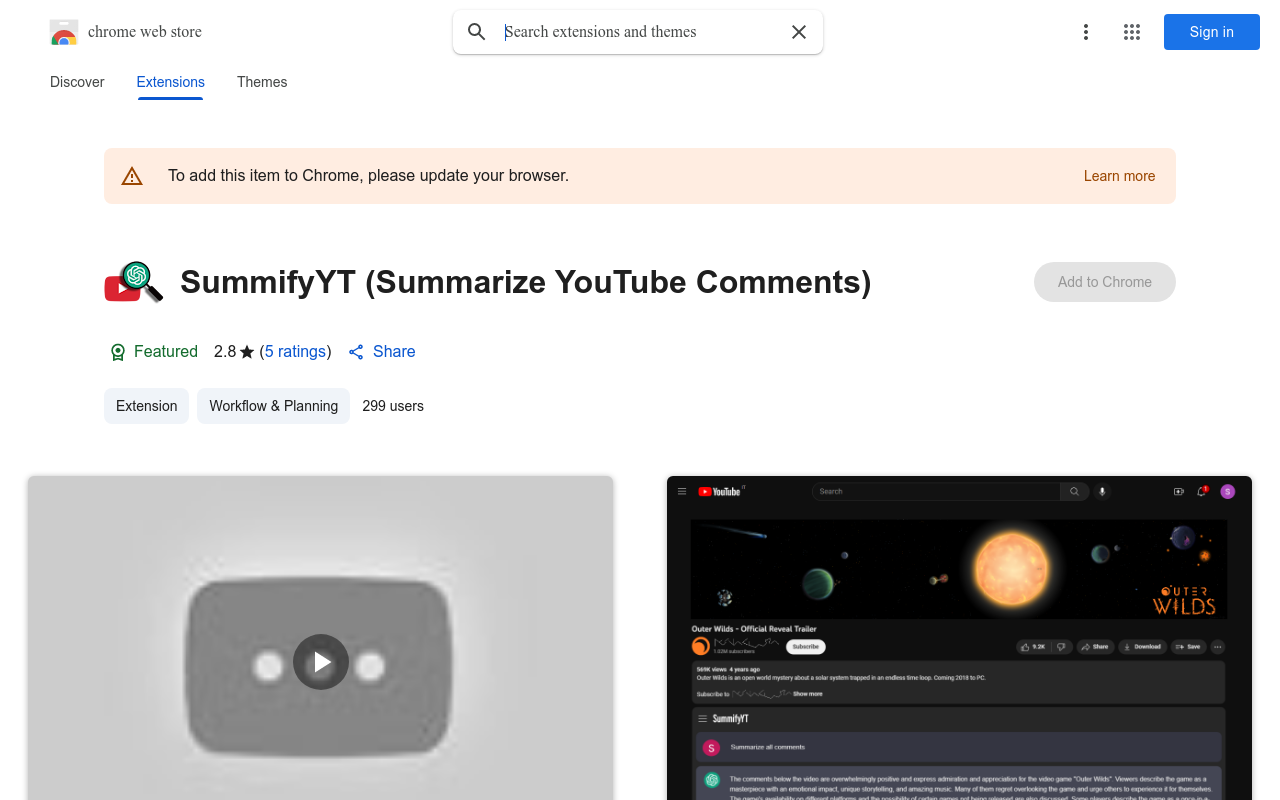Open the Google apps grid
The height and width of the screenshot is (800, 1280).
tap(1132, 32)
